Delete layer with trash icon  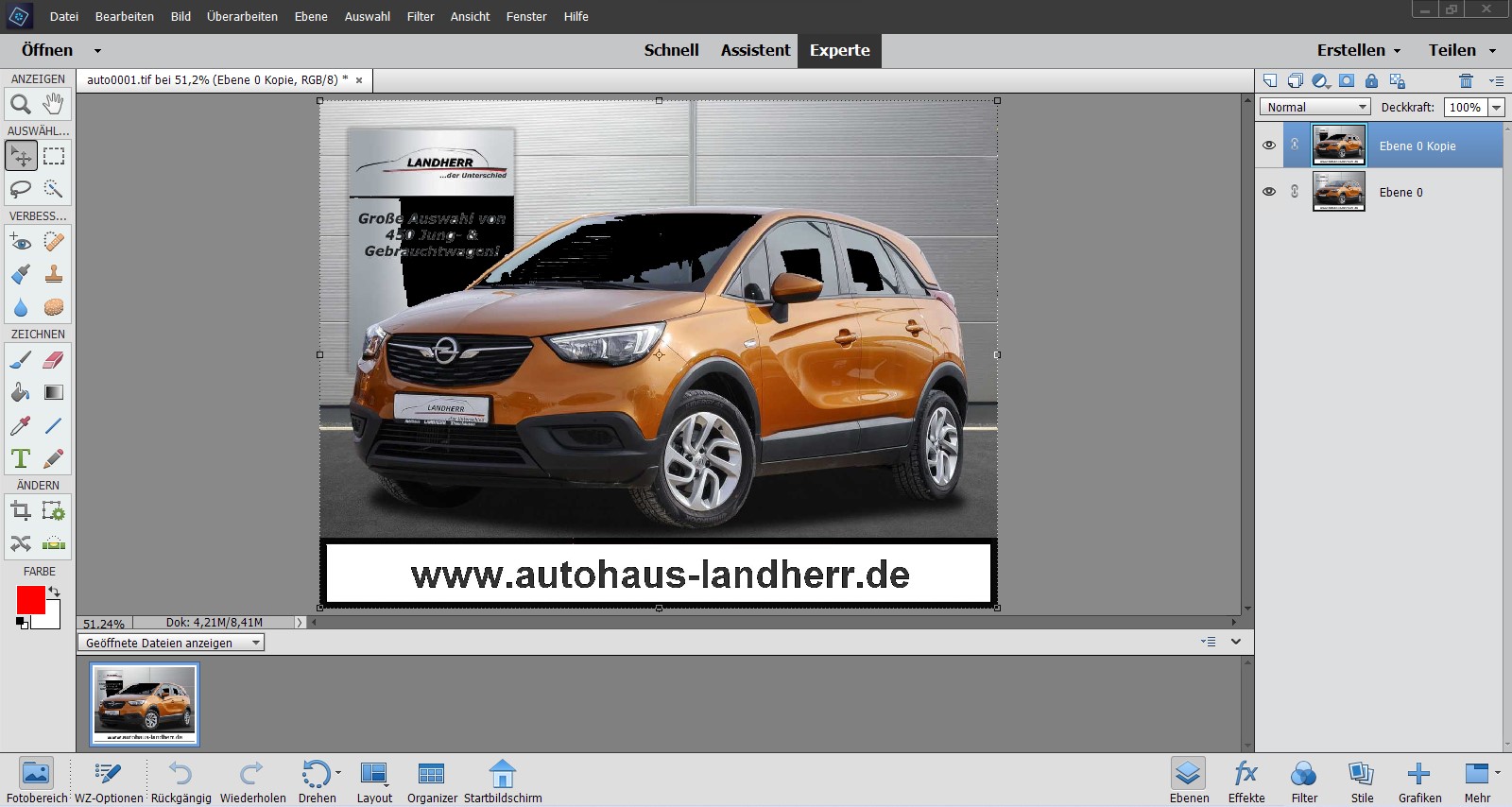(1466, 81)
